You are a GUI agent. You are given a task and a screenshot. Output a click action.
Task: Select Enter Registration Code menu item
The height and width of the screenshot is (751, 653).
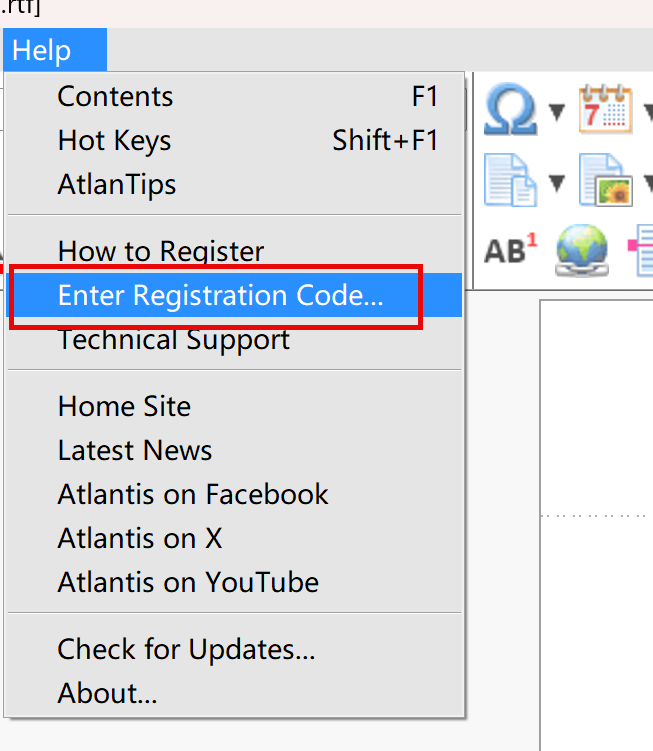(220, 296)
